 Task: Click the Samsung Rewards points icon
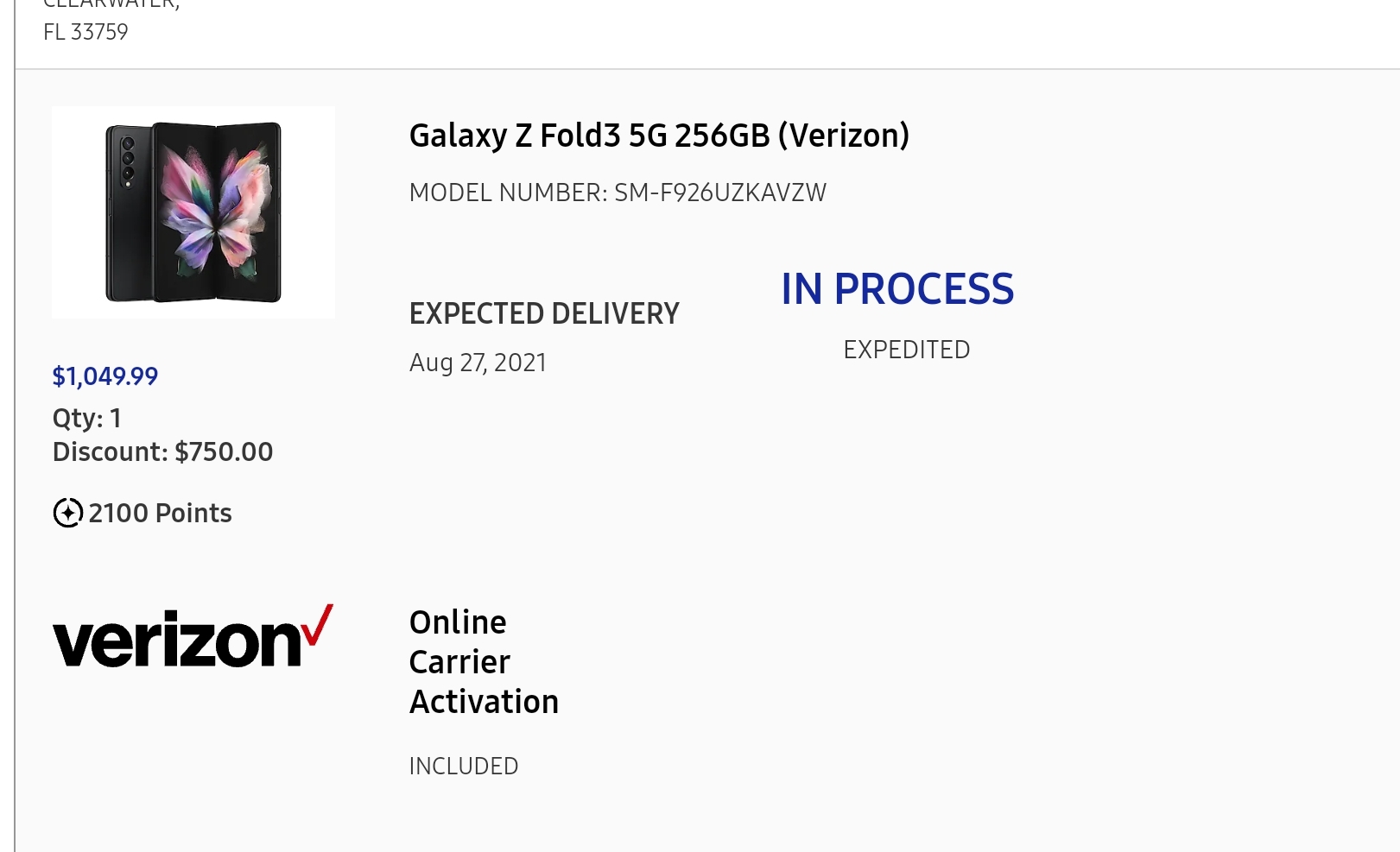click(x=68, y=513)
